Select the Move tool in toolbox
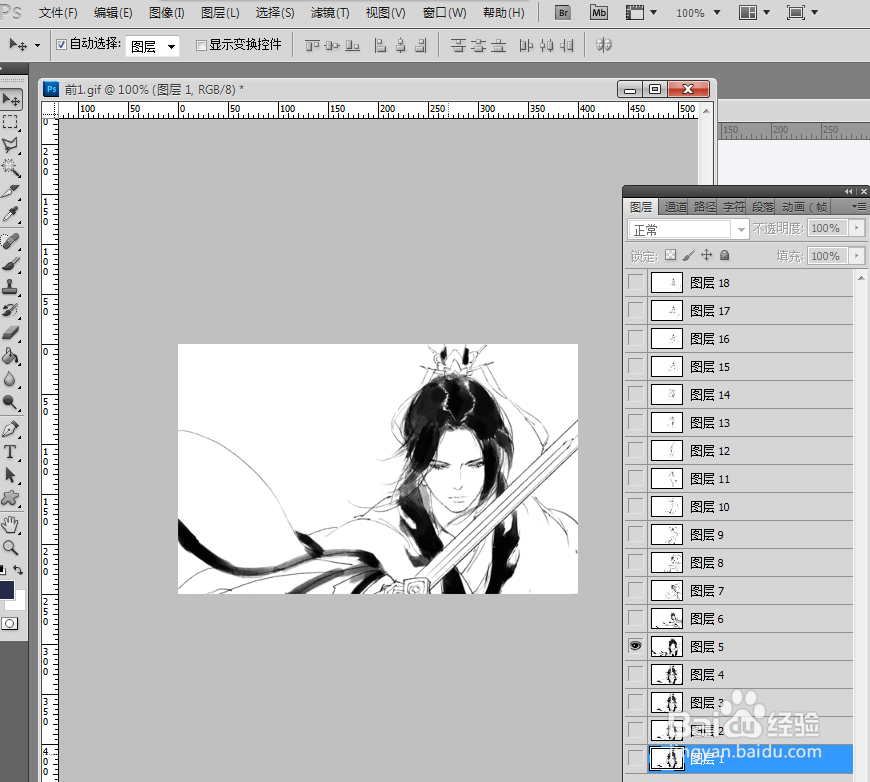870x782 pixels. pos(11,100)
